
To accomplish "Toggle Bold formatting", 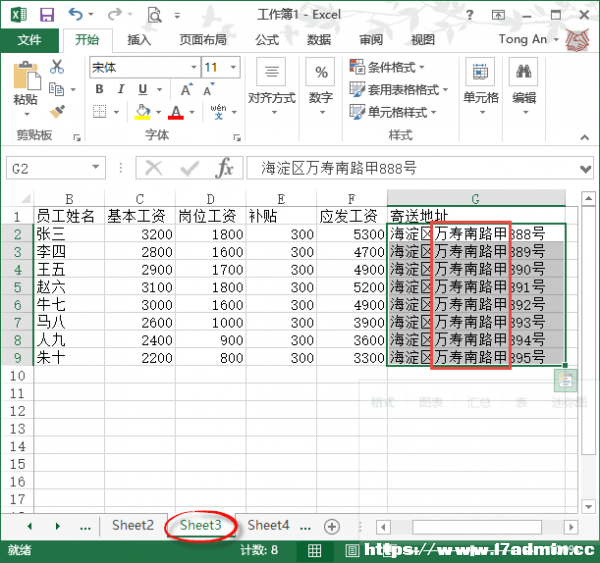I will [99, 89].
